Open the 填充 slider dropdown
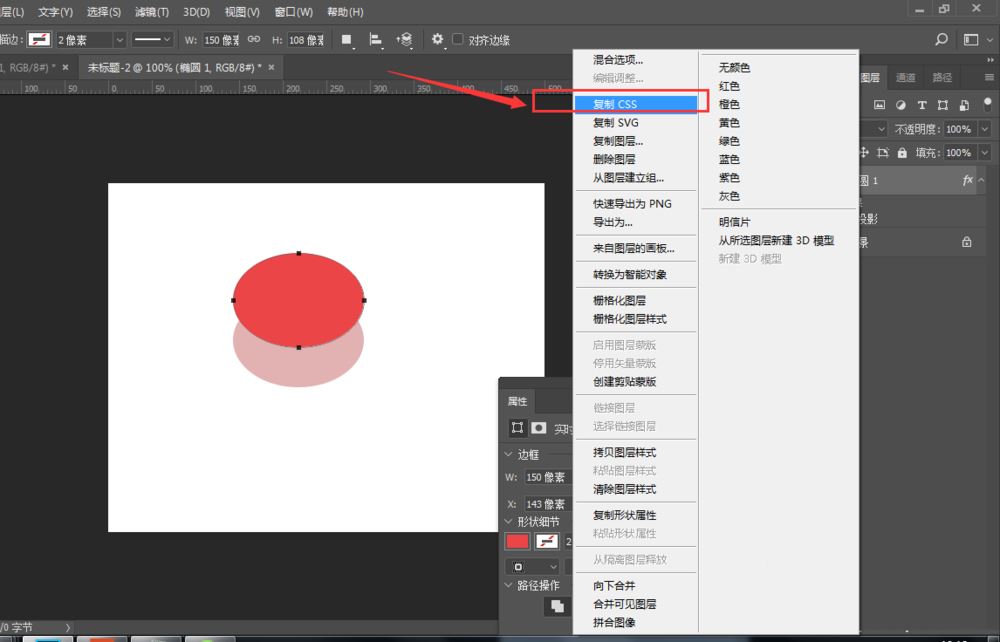The image size is (1000, 642). 985,153
